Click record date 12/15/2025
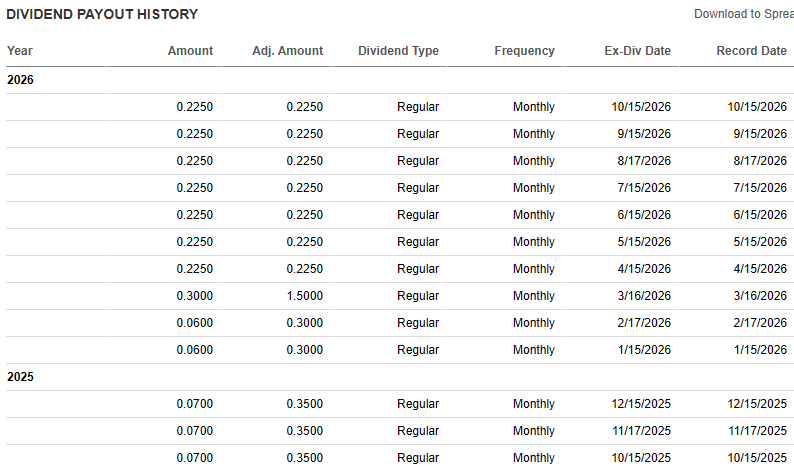 coord(757,404)
